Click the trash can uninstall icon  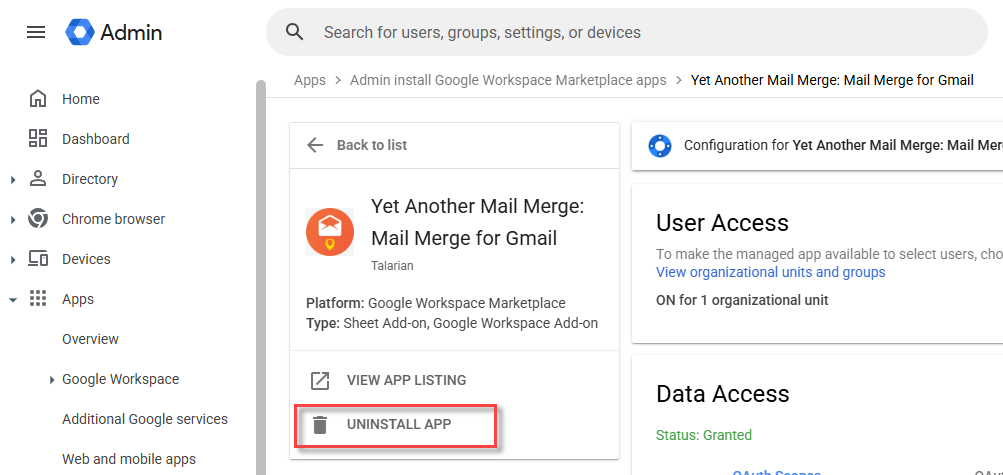tap(320, 424)
